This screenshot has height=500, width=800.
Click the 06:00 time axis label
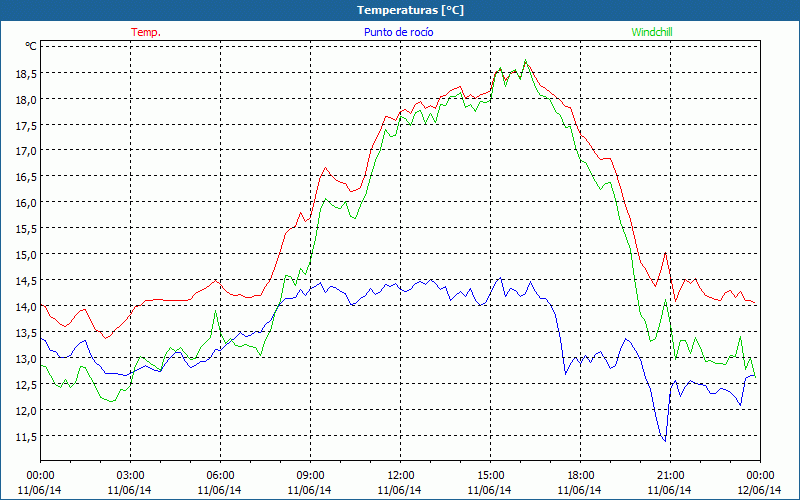tap(220, 475)
